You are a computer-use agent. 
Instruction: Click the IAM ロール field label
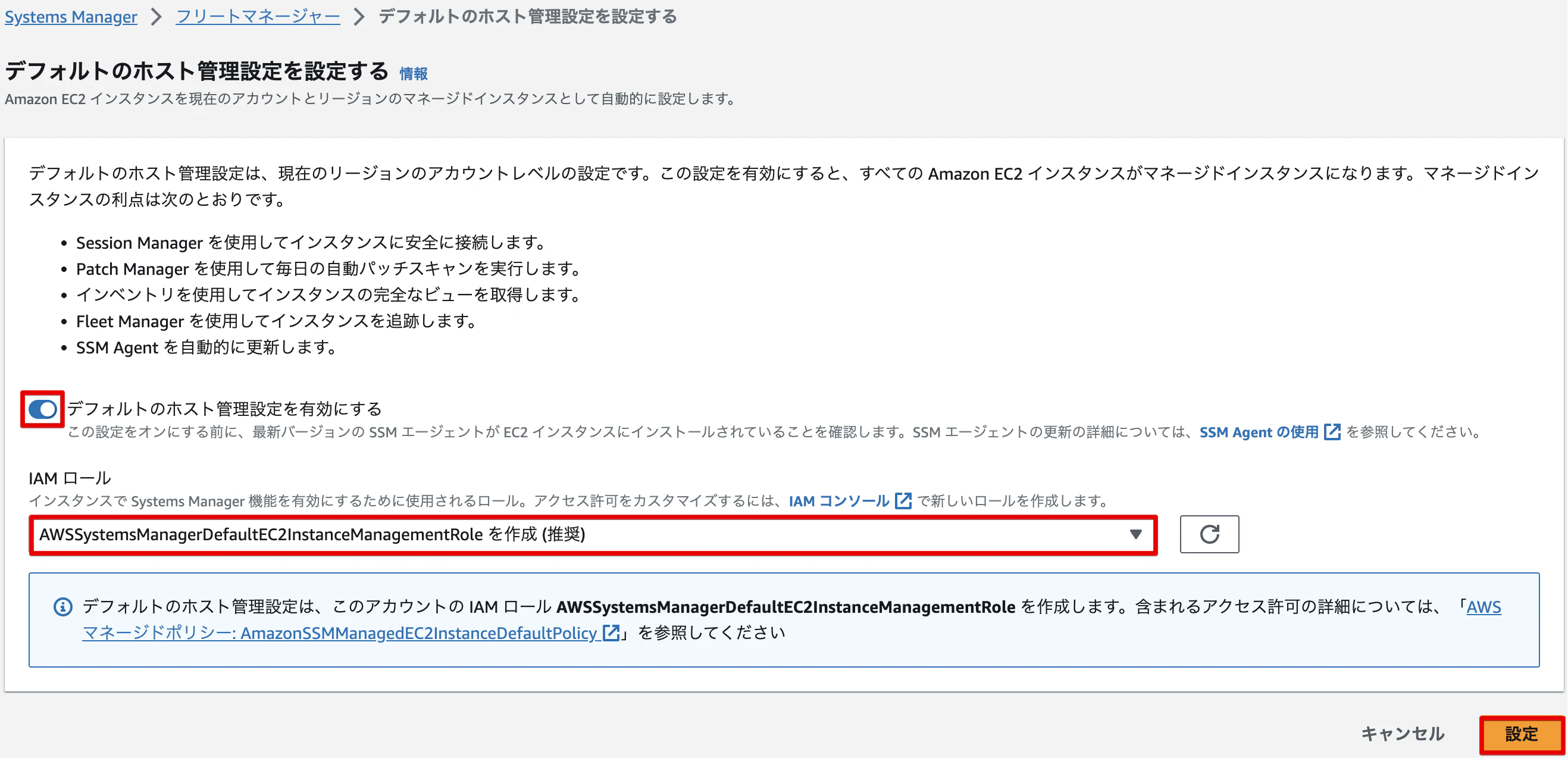pyautogui.click(x=70, y=478)
